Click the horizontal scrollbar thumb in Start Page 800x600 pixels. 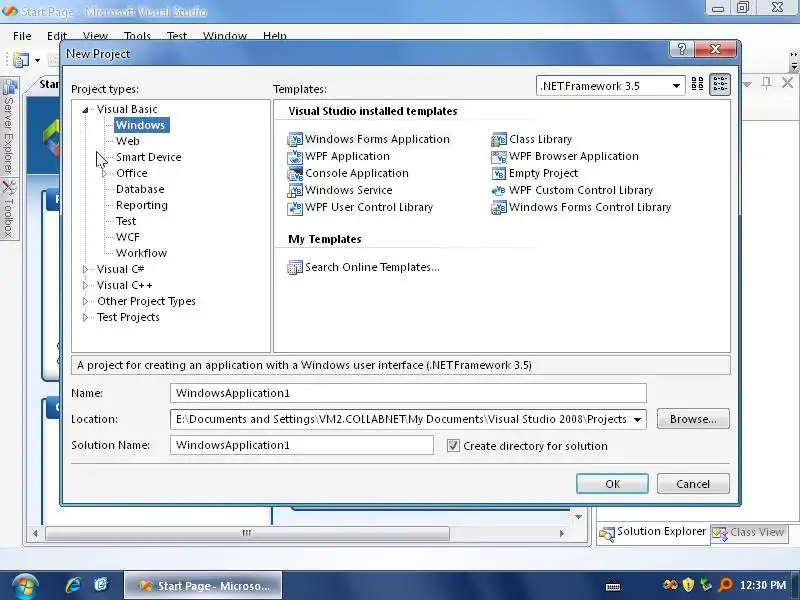(247, 533)
